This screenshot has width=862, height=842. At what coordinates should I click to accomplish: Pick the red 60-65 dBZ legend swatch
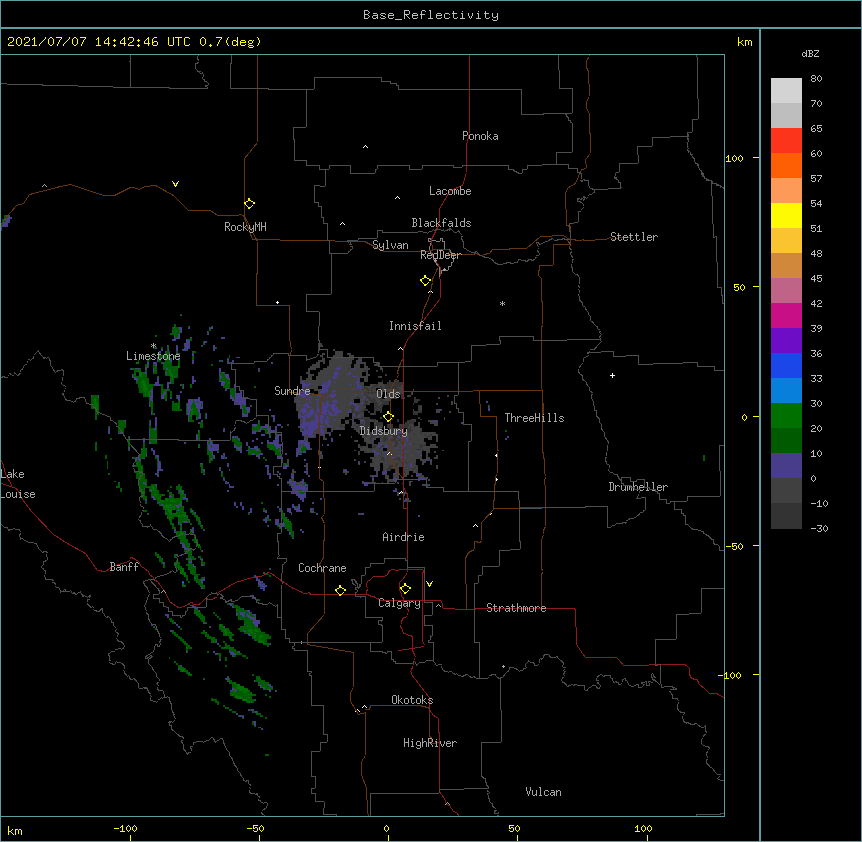(786, 140)
